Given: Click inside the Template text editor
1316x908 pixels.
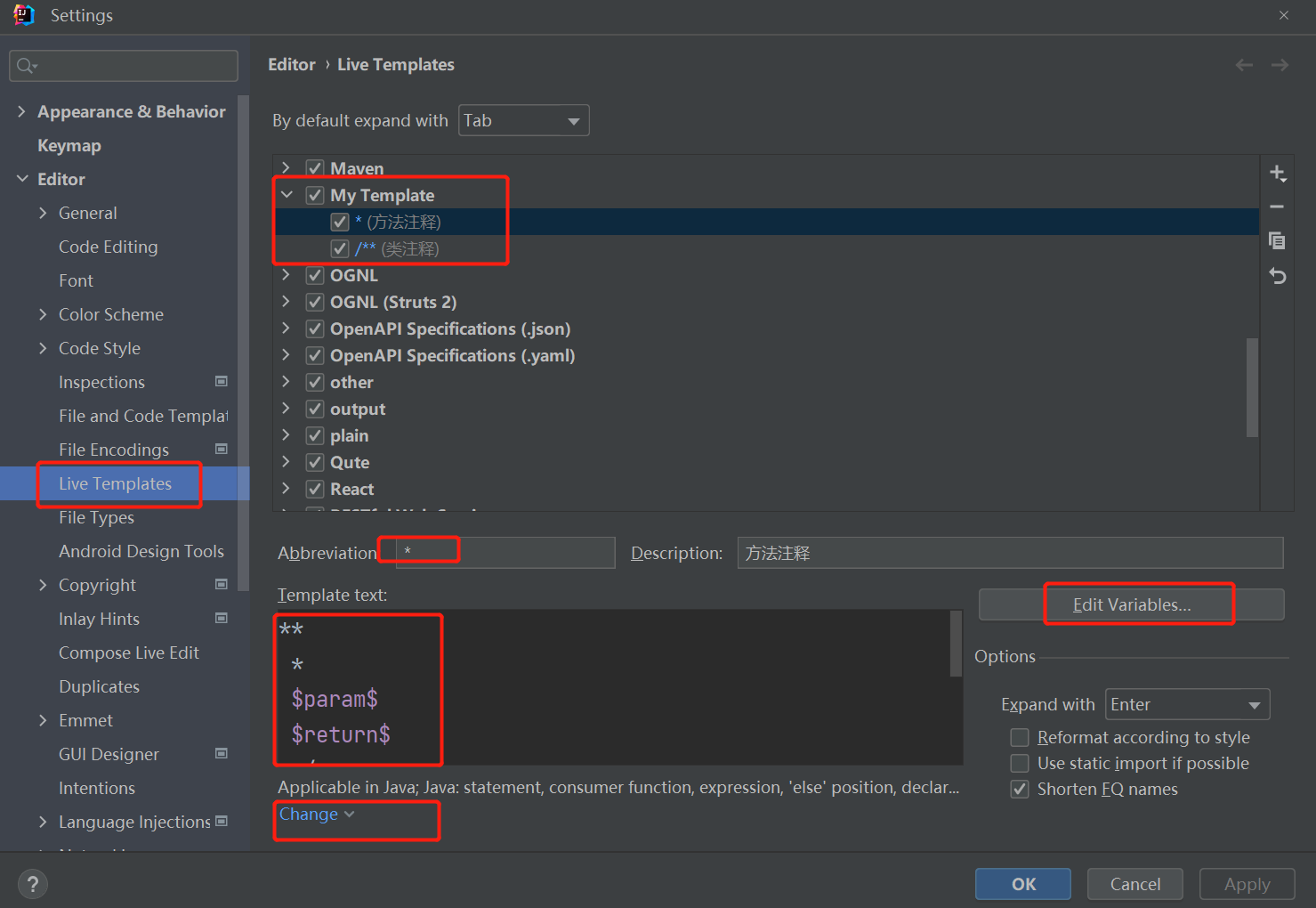Looking at the screenshot, I should pos(612,687).
